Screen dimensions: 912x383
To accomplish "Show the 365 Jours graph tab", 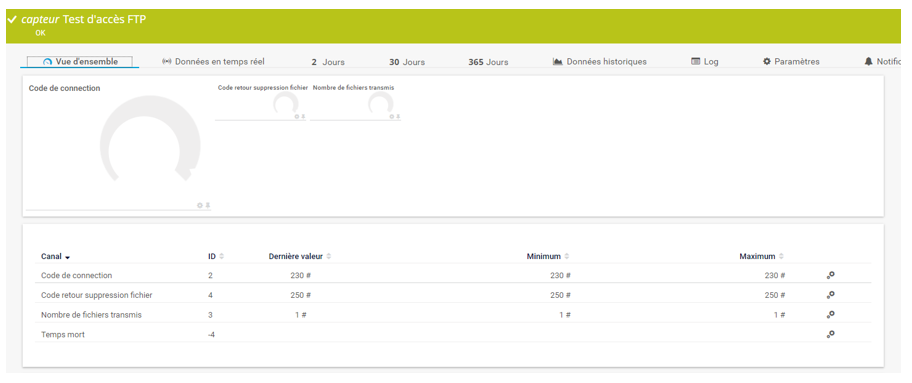I will (488, 62).
